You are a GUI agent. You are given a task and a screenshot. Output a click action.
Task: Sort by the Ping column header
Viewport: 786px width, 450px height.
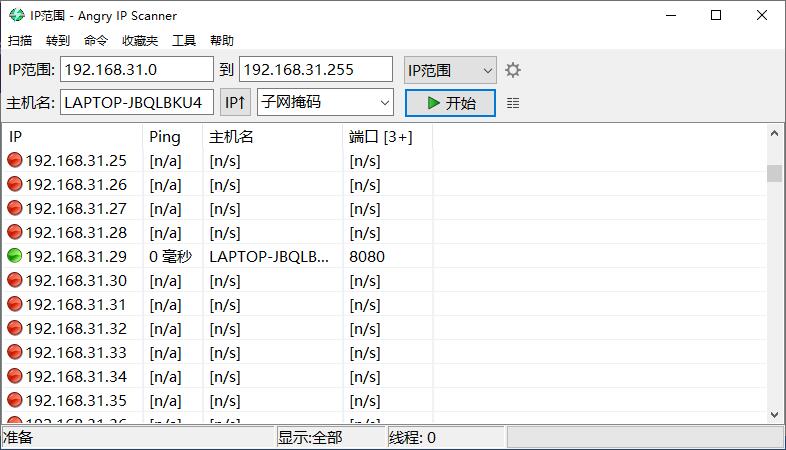(173, 136)
